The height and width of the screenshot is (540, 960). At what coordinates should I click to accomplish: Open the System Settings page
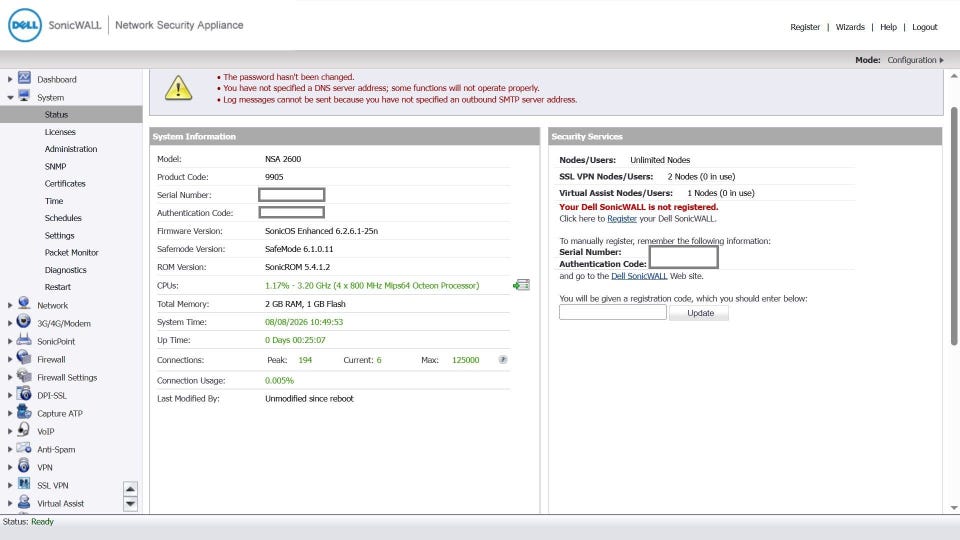tap(59, 236)
